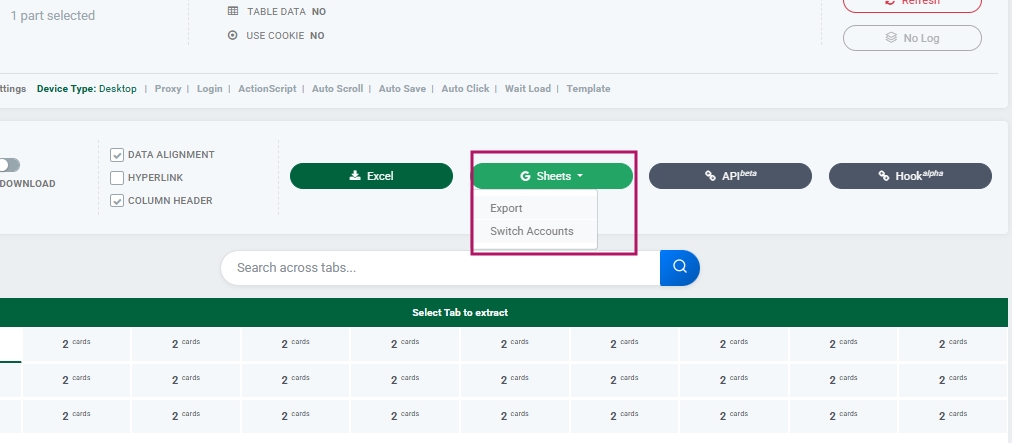Open the Template settings link

click(588, 89)
